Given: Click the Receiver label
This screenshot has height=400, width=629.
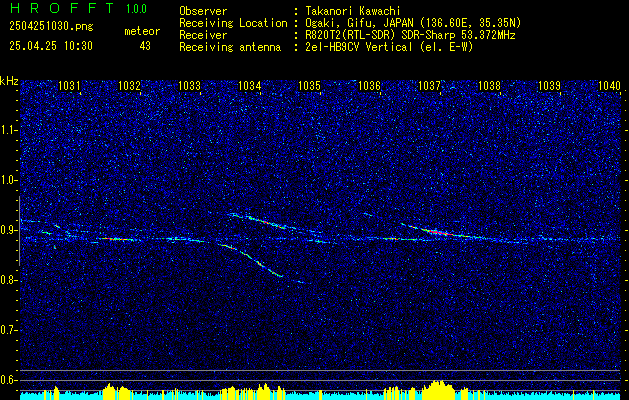Looking at the screenshot, I should (x=203, y=35).
